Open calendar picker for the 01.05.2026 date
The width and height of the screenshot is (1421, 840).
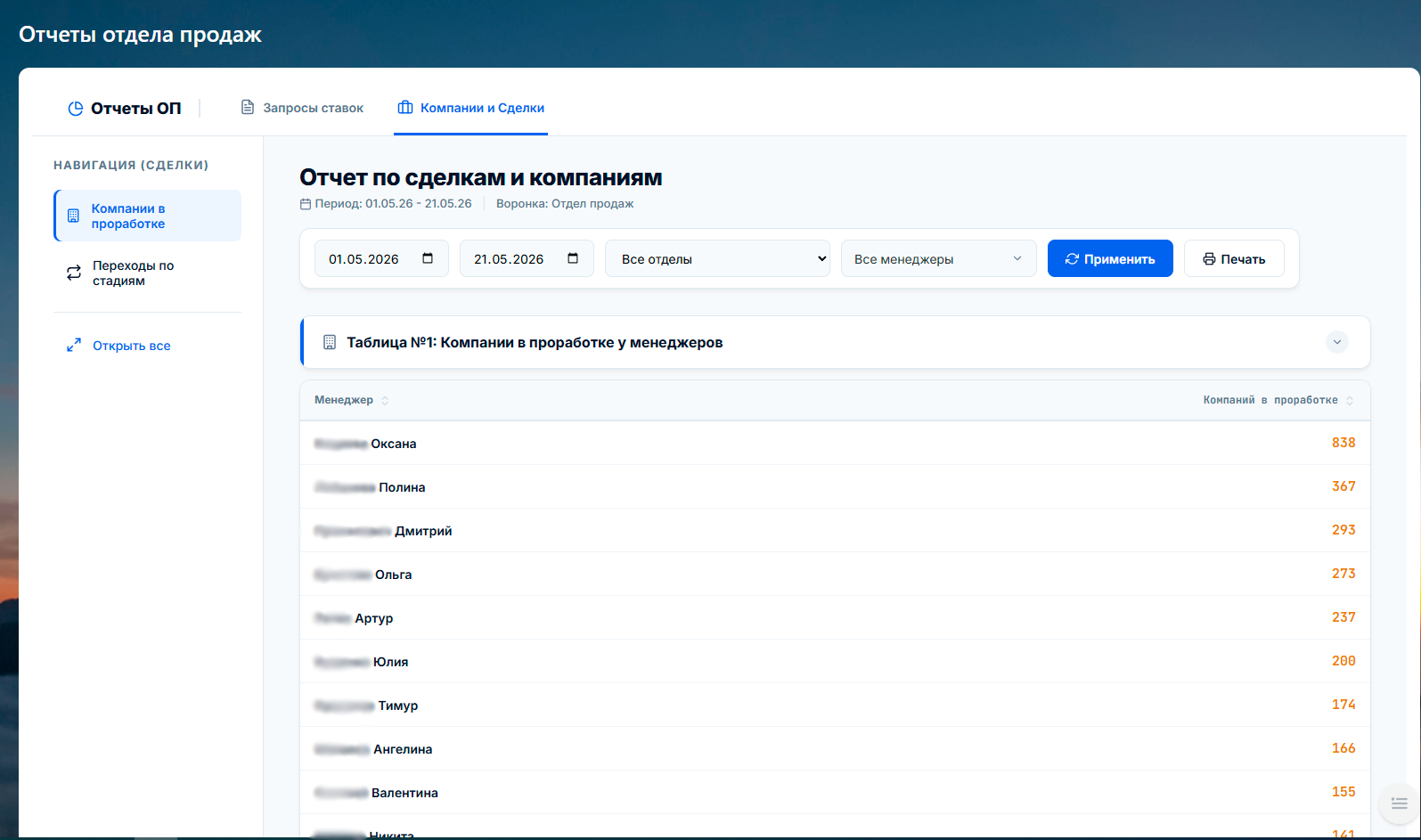coord(428,258)
